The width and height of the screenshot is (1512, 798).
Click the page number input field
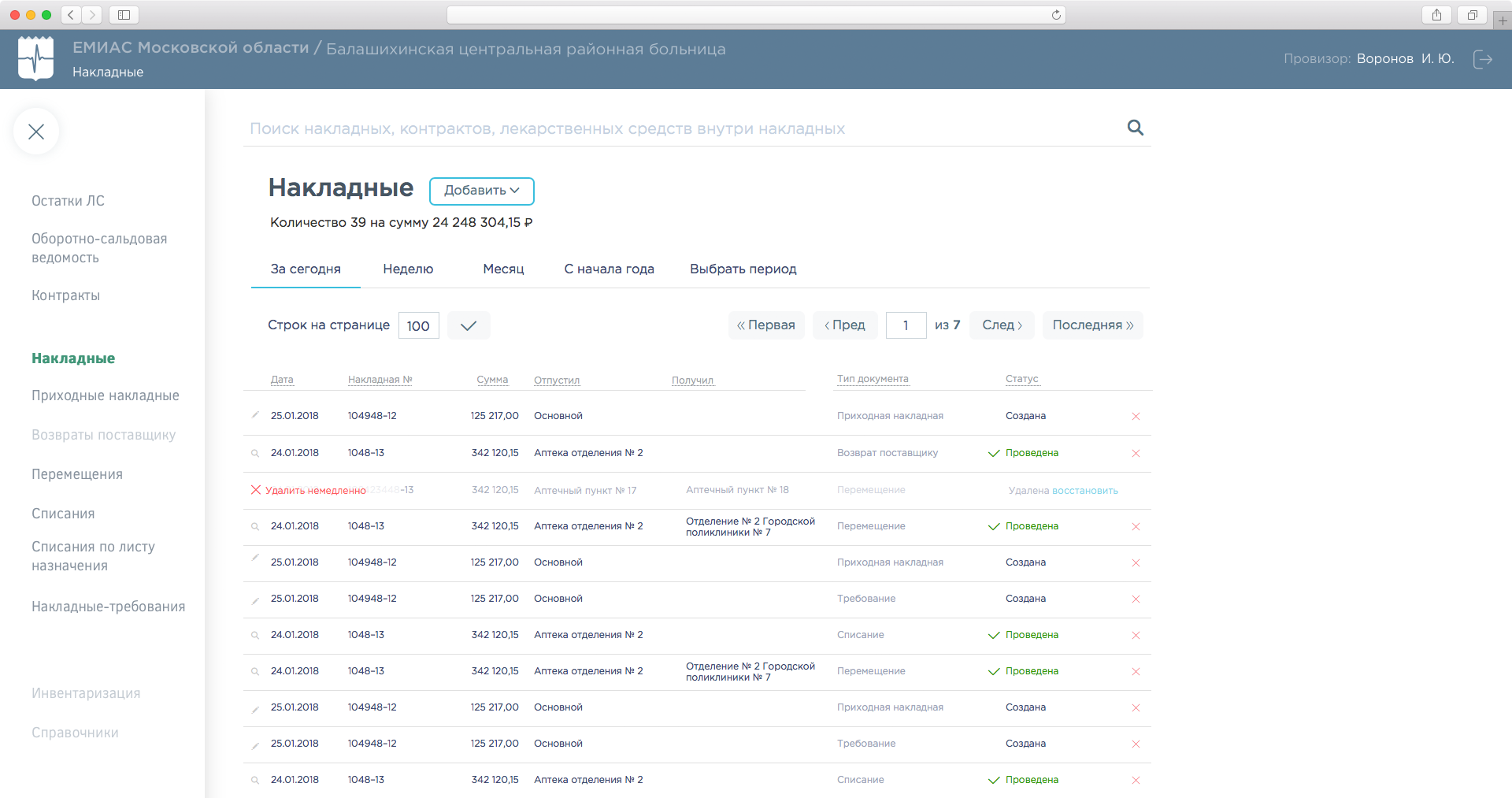[x=906, y=325]
